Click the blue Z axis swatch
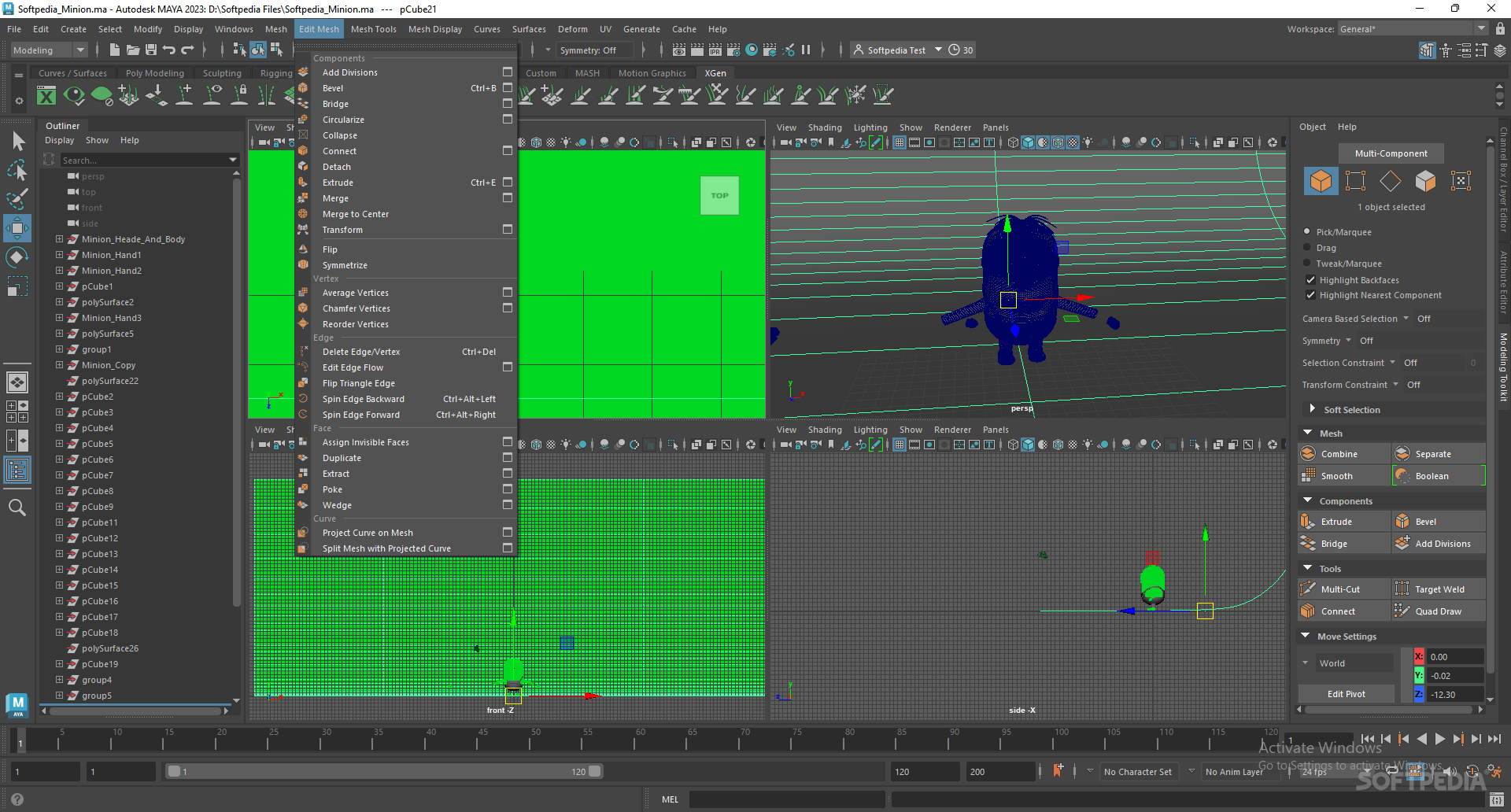This screenshot has width=1511, height=812. tap(1418, 695)
